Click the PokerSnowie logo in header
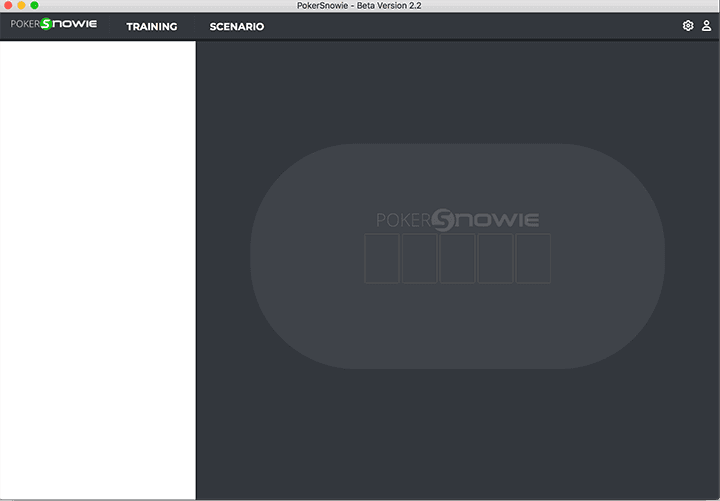Screen dimensions: 720x501 [54, 24]
